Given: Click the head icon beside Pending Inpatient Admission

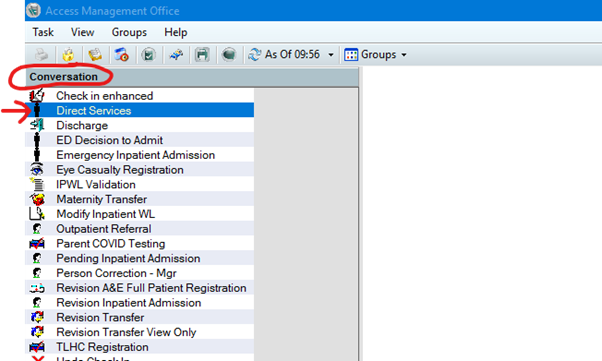Looking at the screenshot, I should tap(37, 258).
